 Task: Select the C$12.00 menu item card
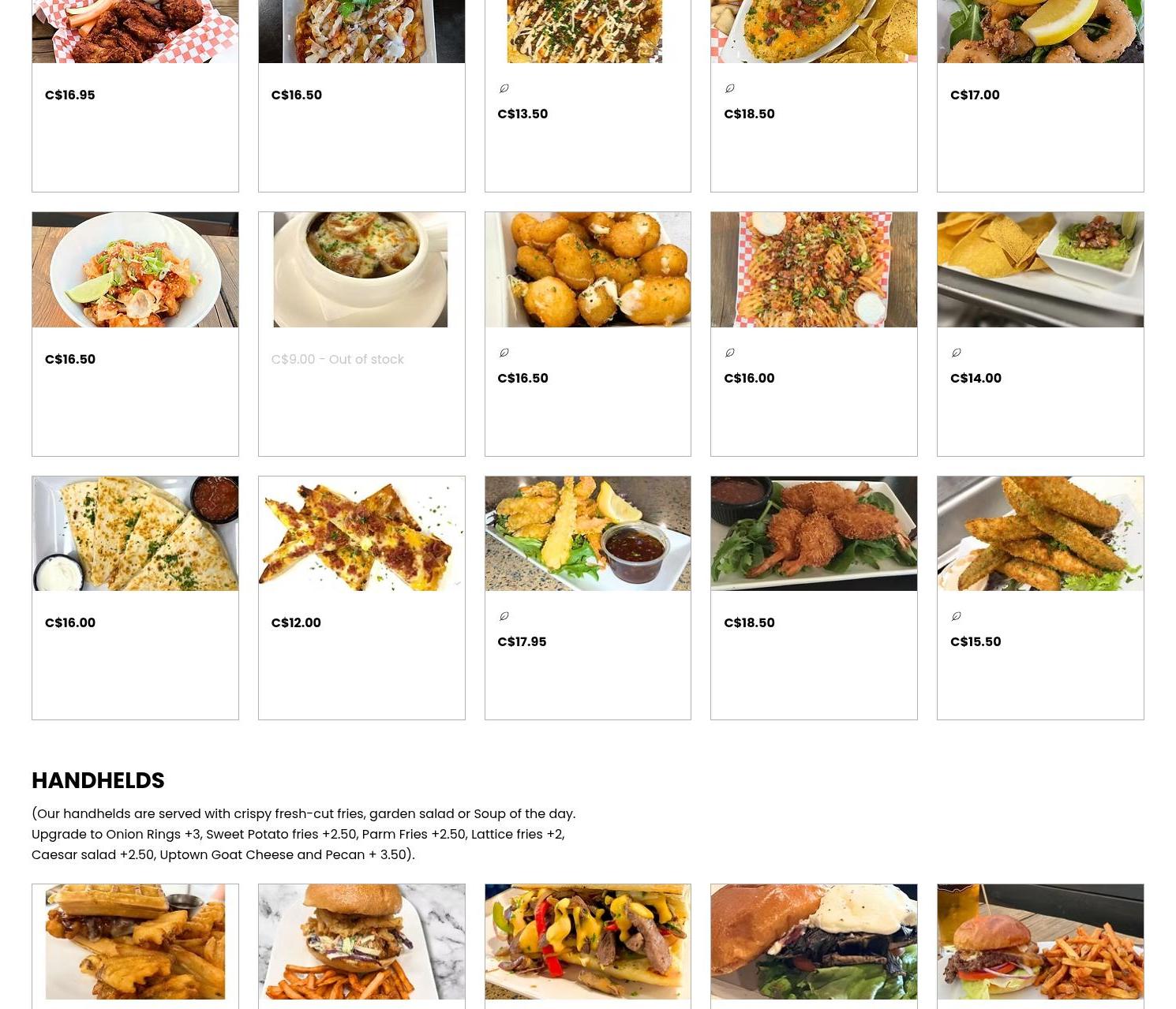361,598
